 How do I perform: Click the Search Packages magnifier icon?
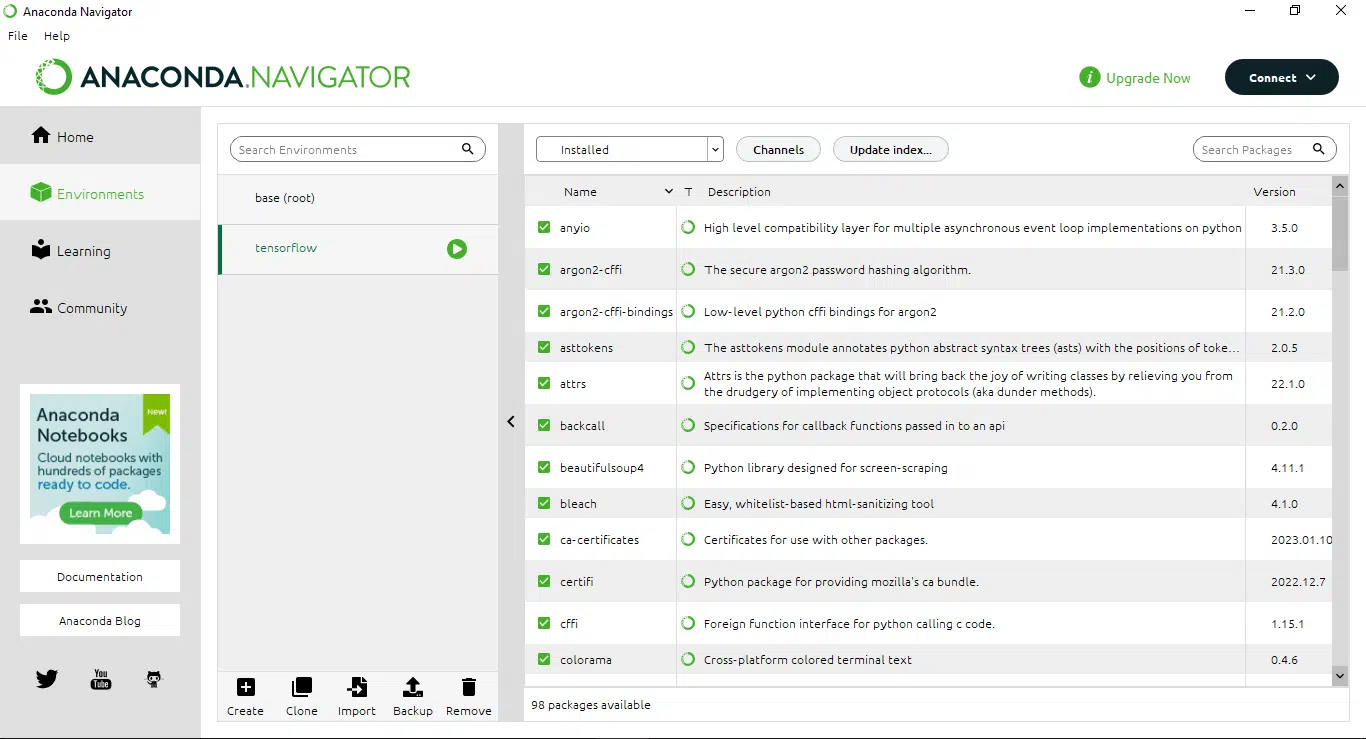[1319, 149]
